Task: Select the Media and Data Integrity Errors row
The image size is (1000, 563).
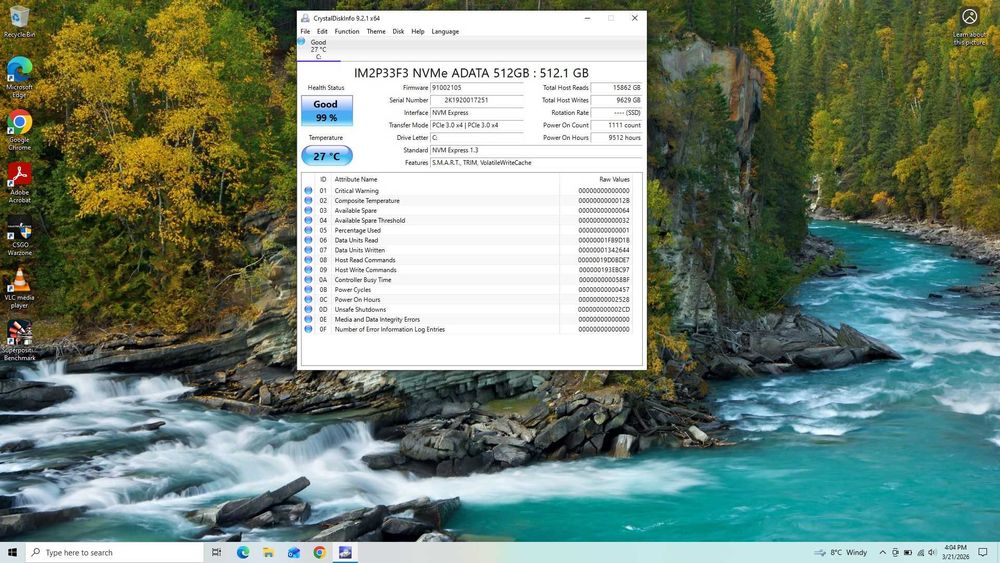Action: click(469, 319)
